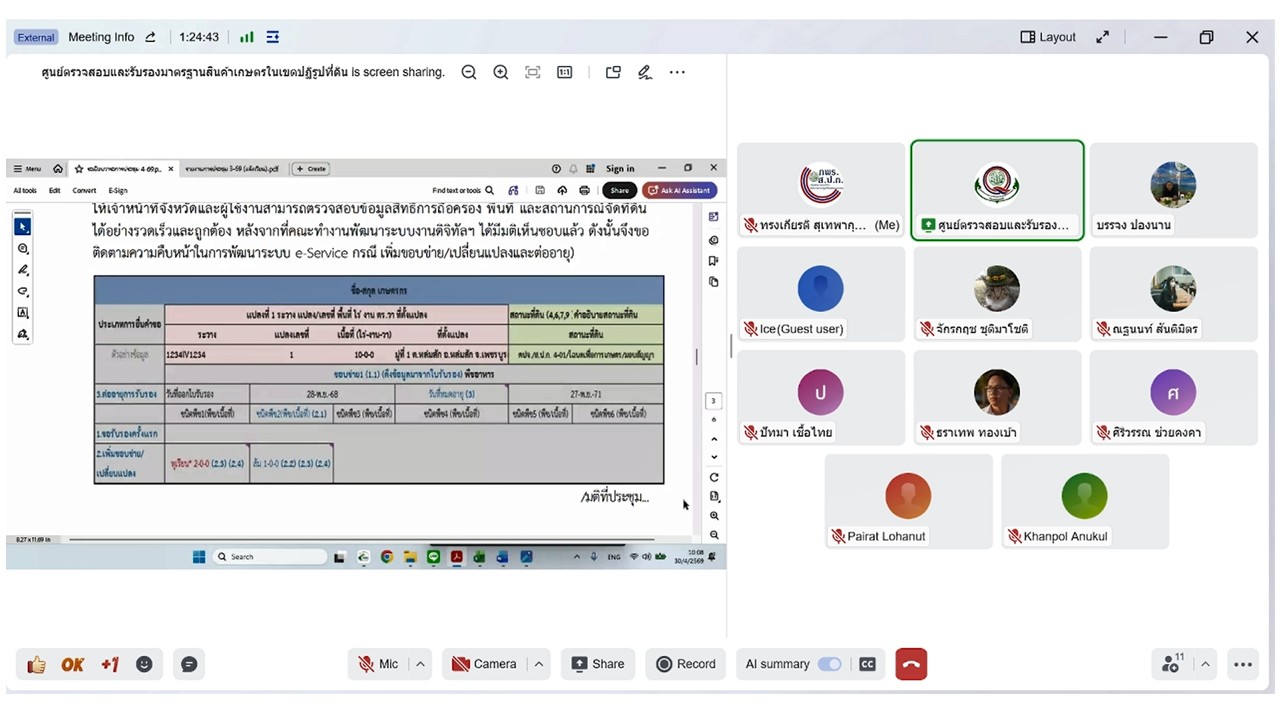Open the participants list
Image resolution: width=1280 pixels, height=720 pixels.
pyautogui.click(x=1171, y=664)
